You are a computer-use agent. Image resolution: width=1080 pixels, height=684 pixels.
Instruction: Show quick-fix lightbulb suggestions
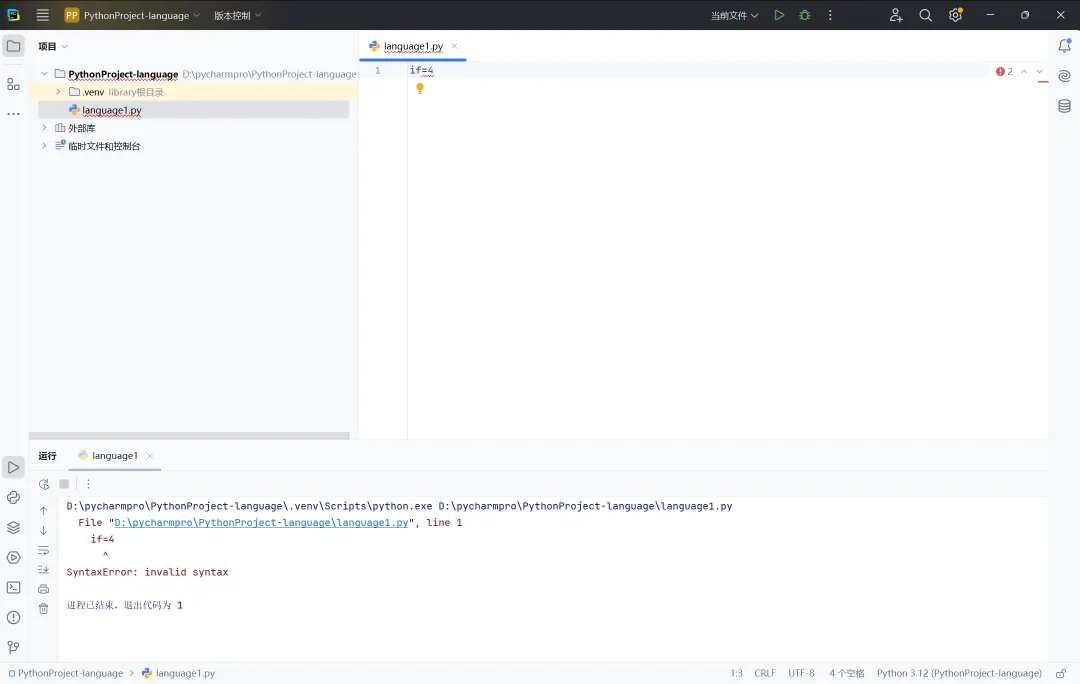click(x=419, y=88)
